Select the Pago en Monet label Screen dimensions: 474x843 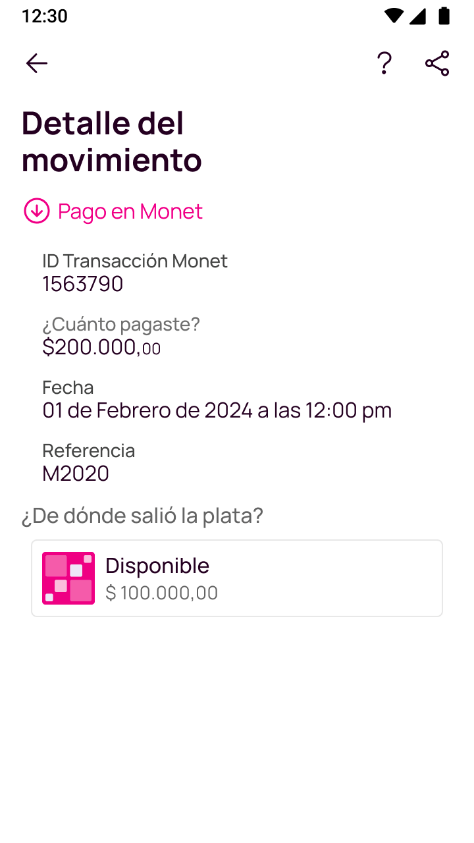130,211
